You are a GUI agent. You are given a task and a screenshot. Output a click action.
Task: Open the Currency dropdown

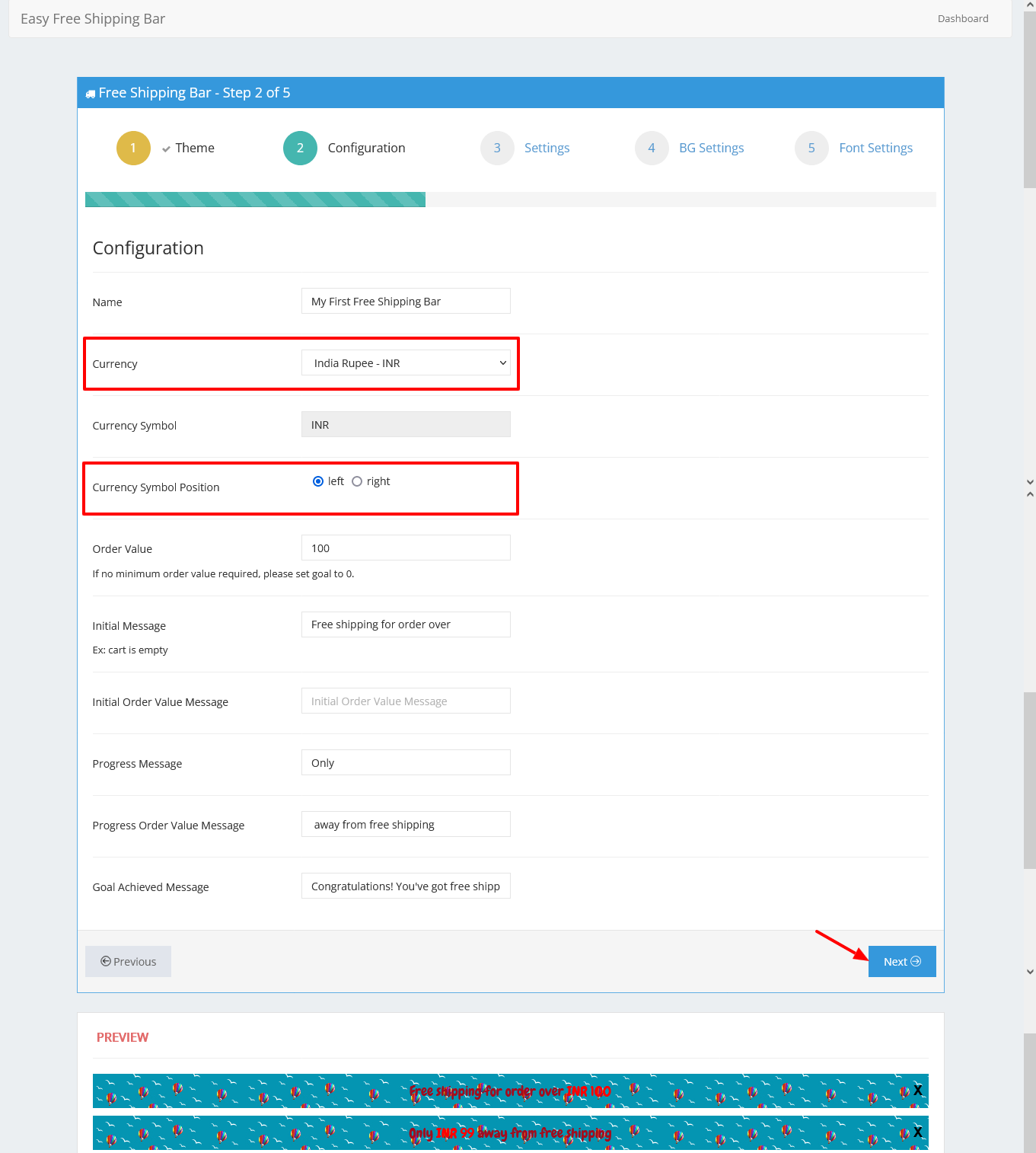click(x=406, y=363)
